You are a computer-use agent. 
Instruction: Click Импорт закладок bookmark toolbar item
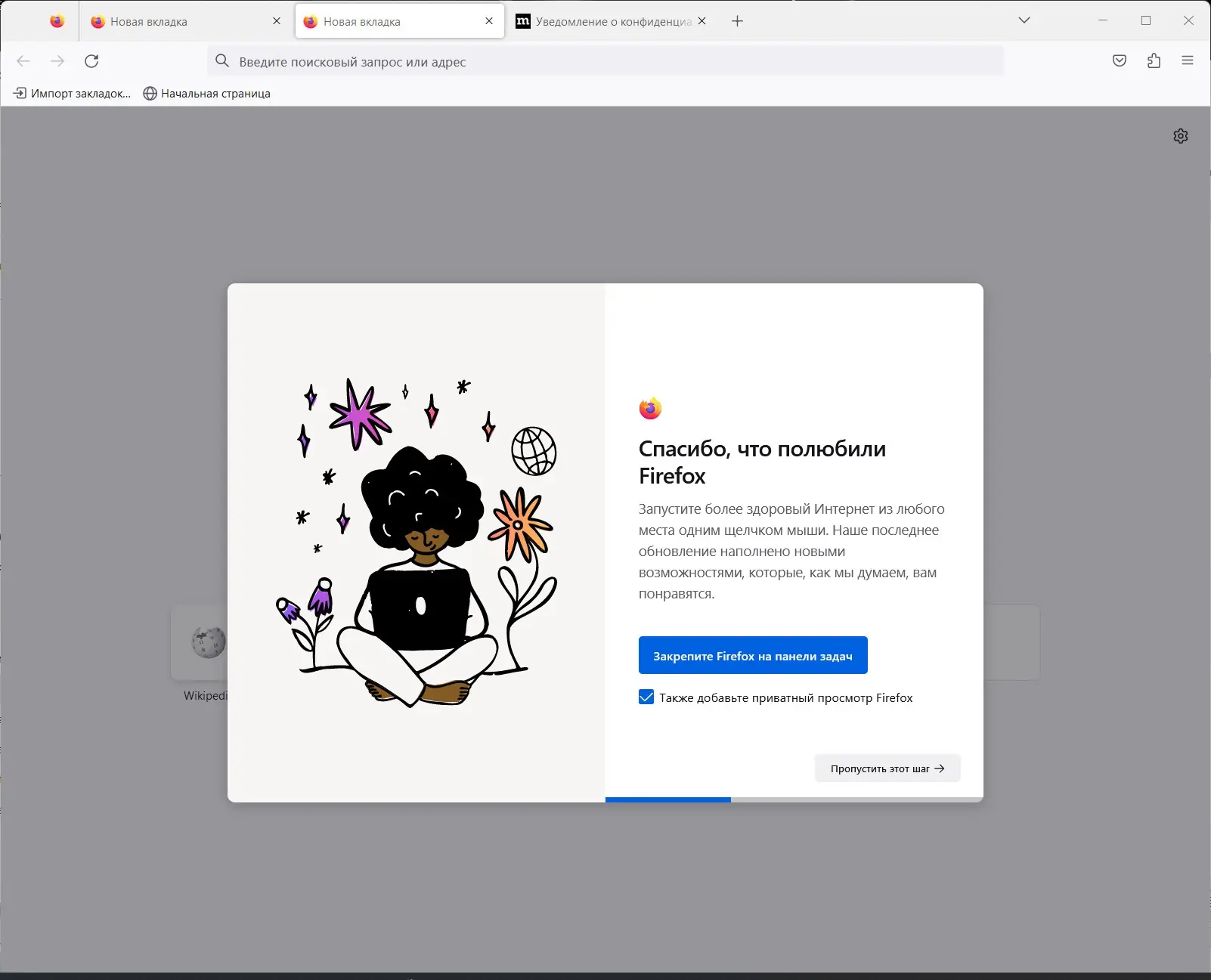[x=73, y=94]
